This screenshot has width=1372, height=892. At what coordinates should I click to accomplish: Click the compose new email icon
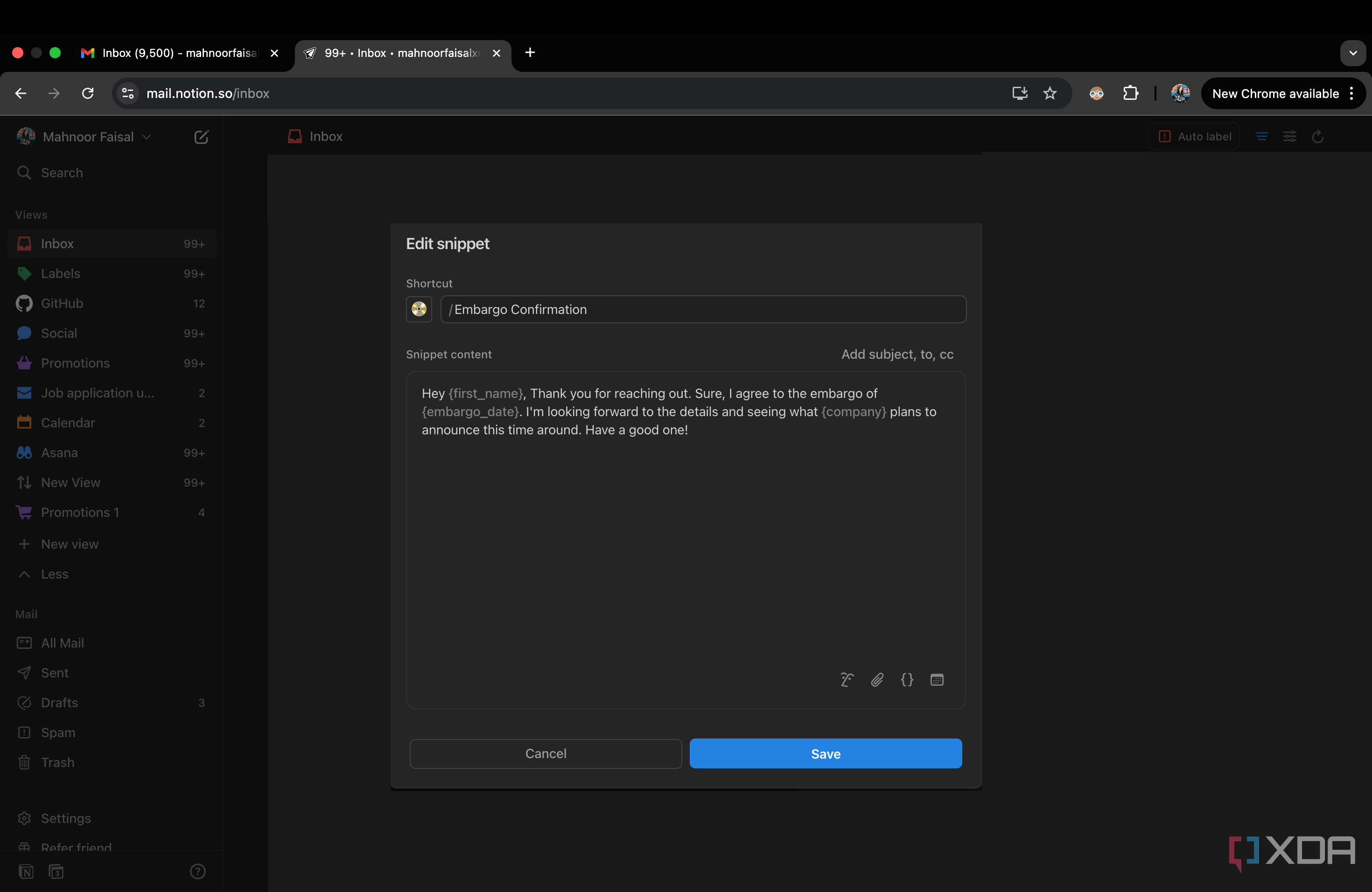point(201,137)
